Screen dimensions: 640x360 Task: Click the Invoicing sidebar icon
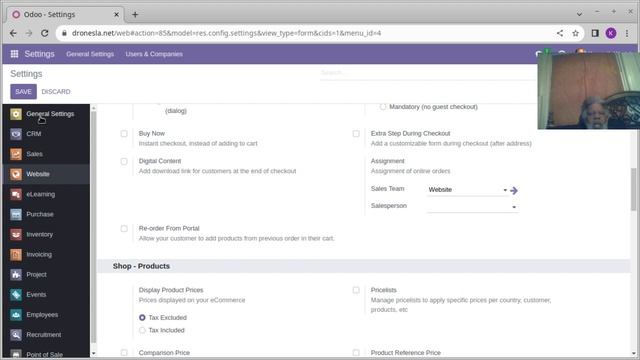[x=16, y=255]
